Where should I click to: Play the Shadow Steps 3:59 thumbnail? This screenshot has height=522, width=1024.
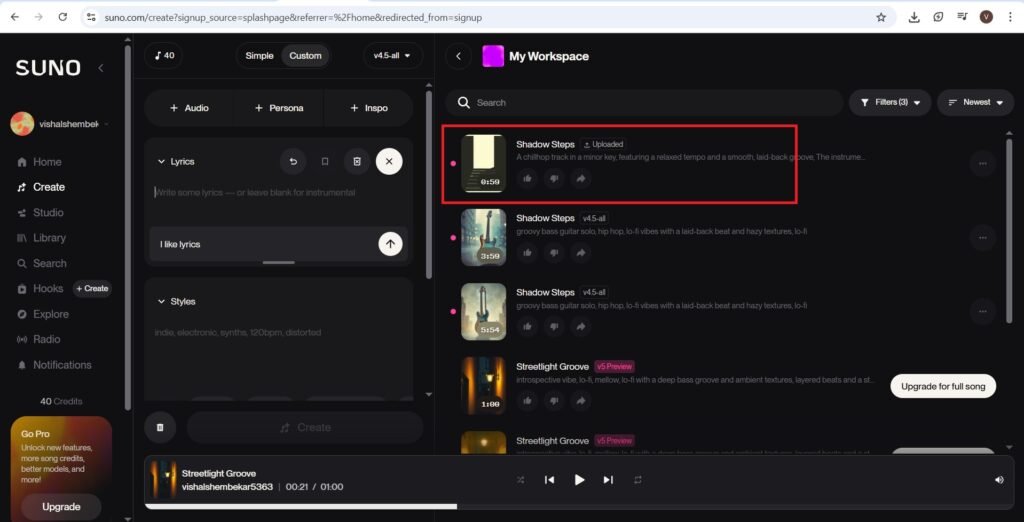(x=483, y=238)
